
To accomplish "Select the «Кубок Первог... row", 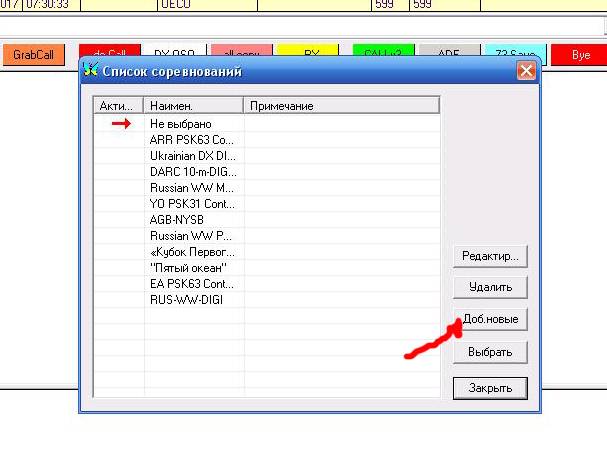I will (266, 252).
